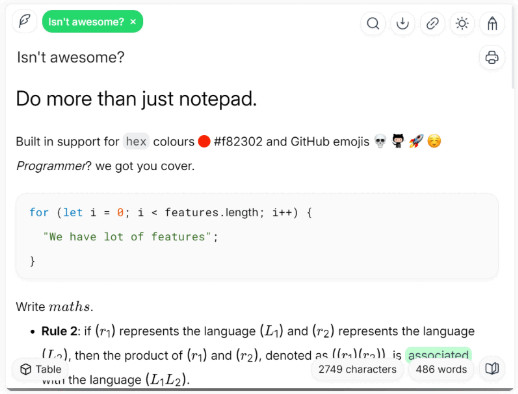This screenshot has width=518, height=394.
Task: Click the 486 words counter
Action: pos(441,369)
